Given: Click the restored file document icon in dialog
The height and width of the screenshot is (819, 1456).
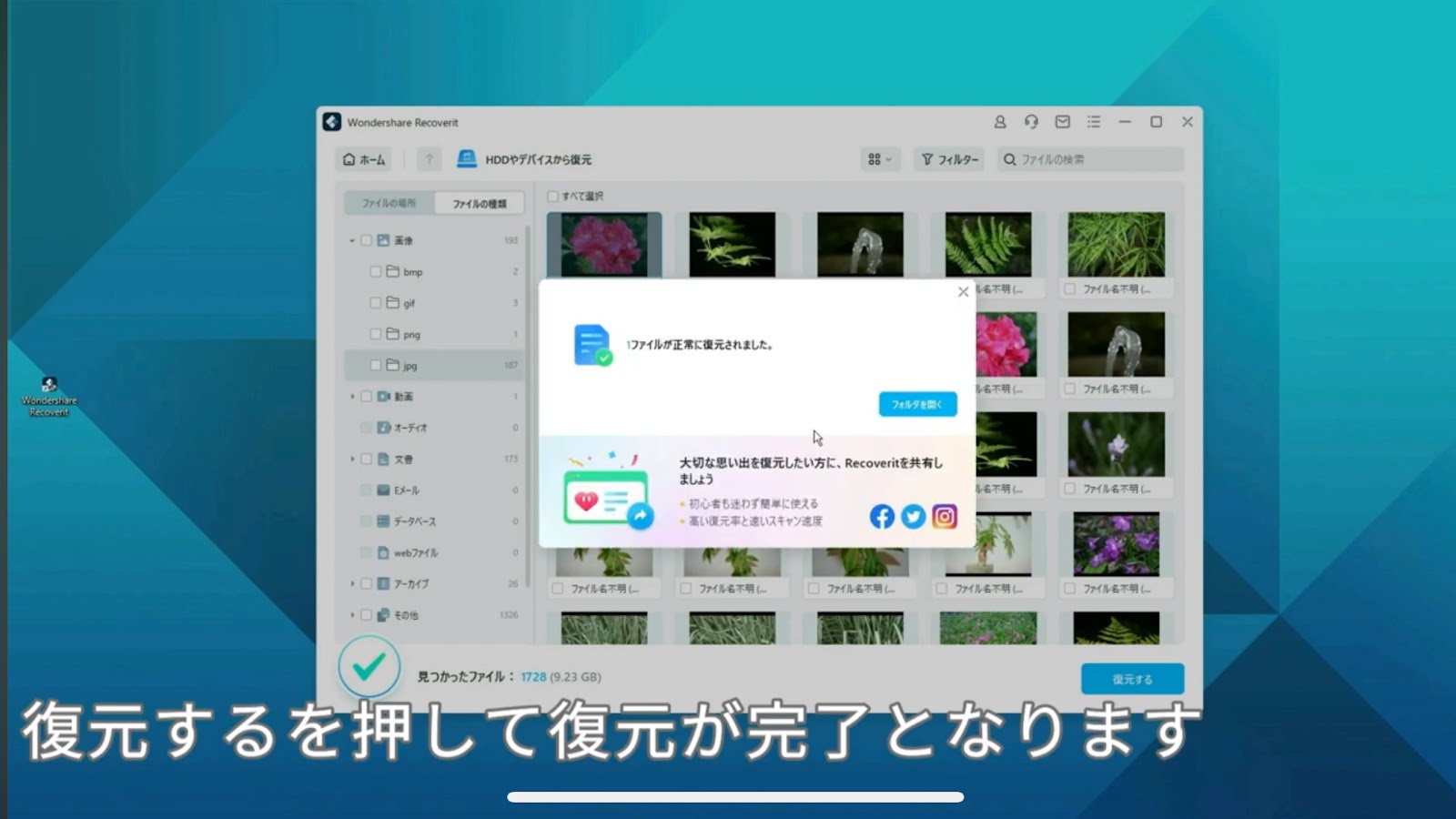Looking at the screenshot, I should (x=592, y=346).
